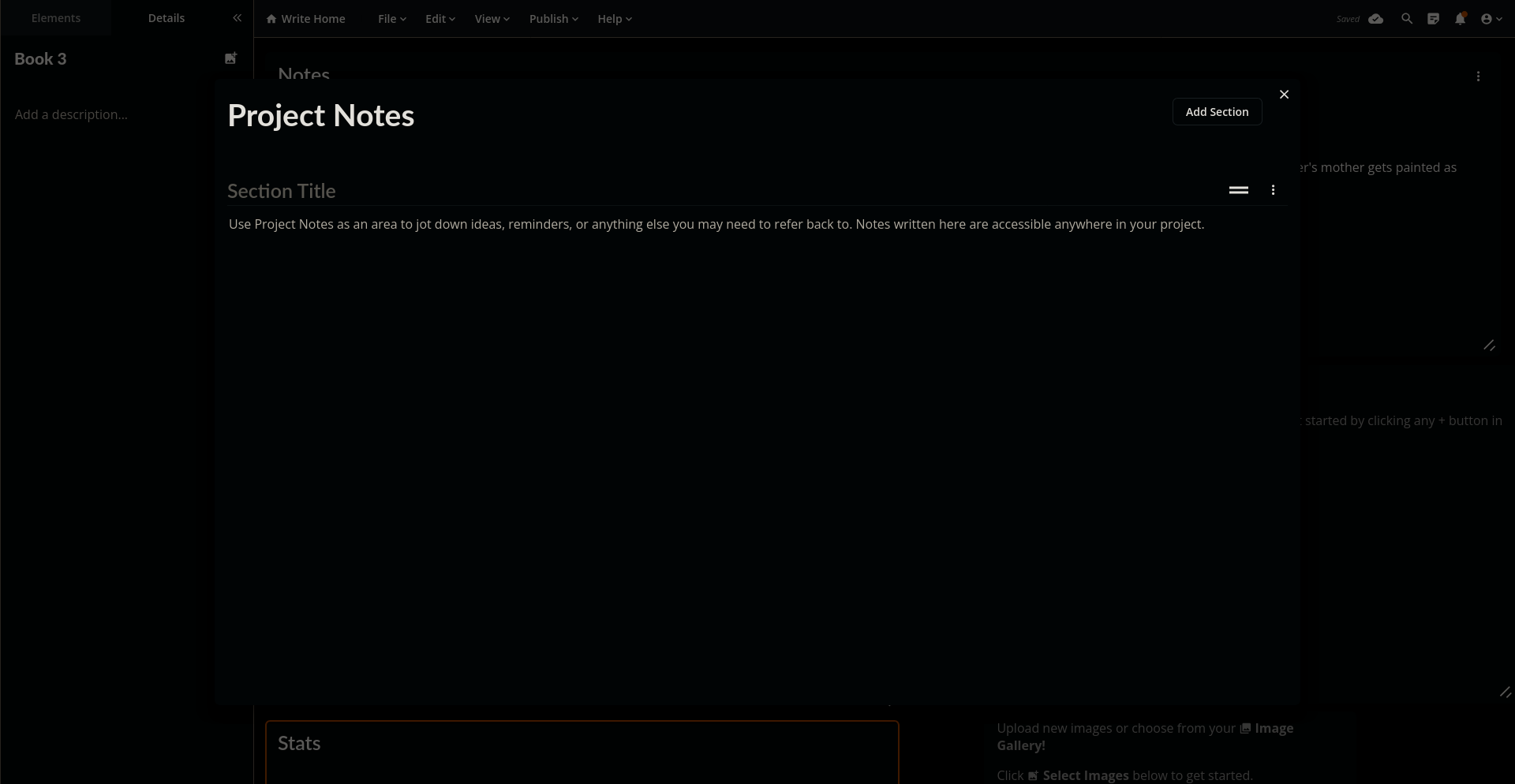
Task: Expand the File menu
Action: tap(391, 19)
